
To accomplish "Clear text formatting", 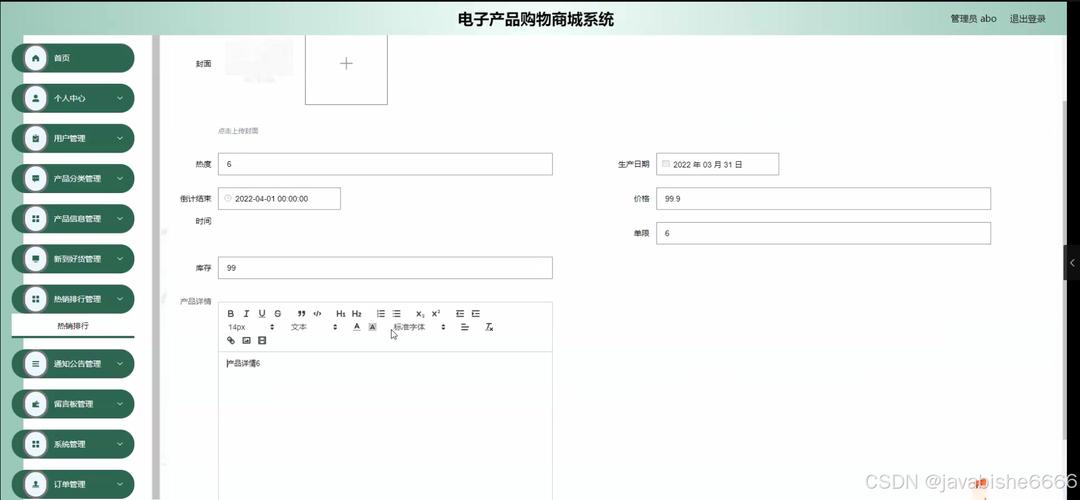I will (489, 327).
